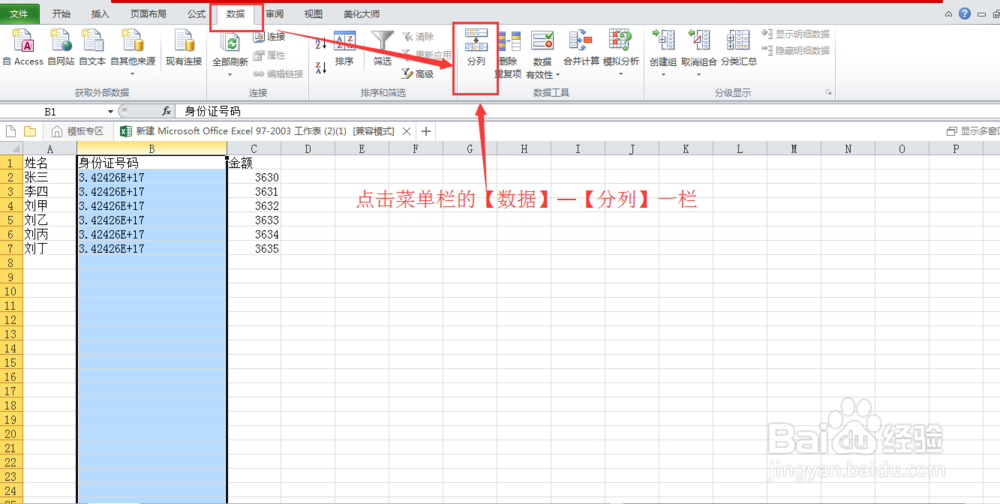
Task: Select the row 8 header
Action: click(x=11, y=263)
